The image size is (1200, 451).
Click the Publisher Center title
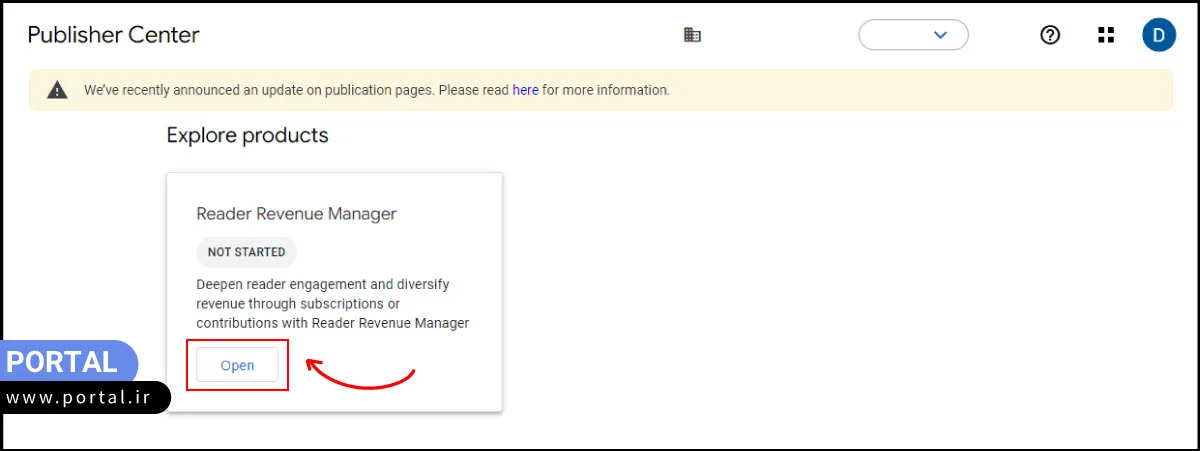coord(113,35)
